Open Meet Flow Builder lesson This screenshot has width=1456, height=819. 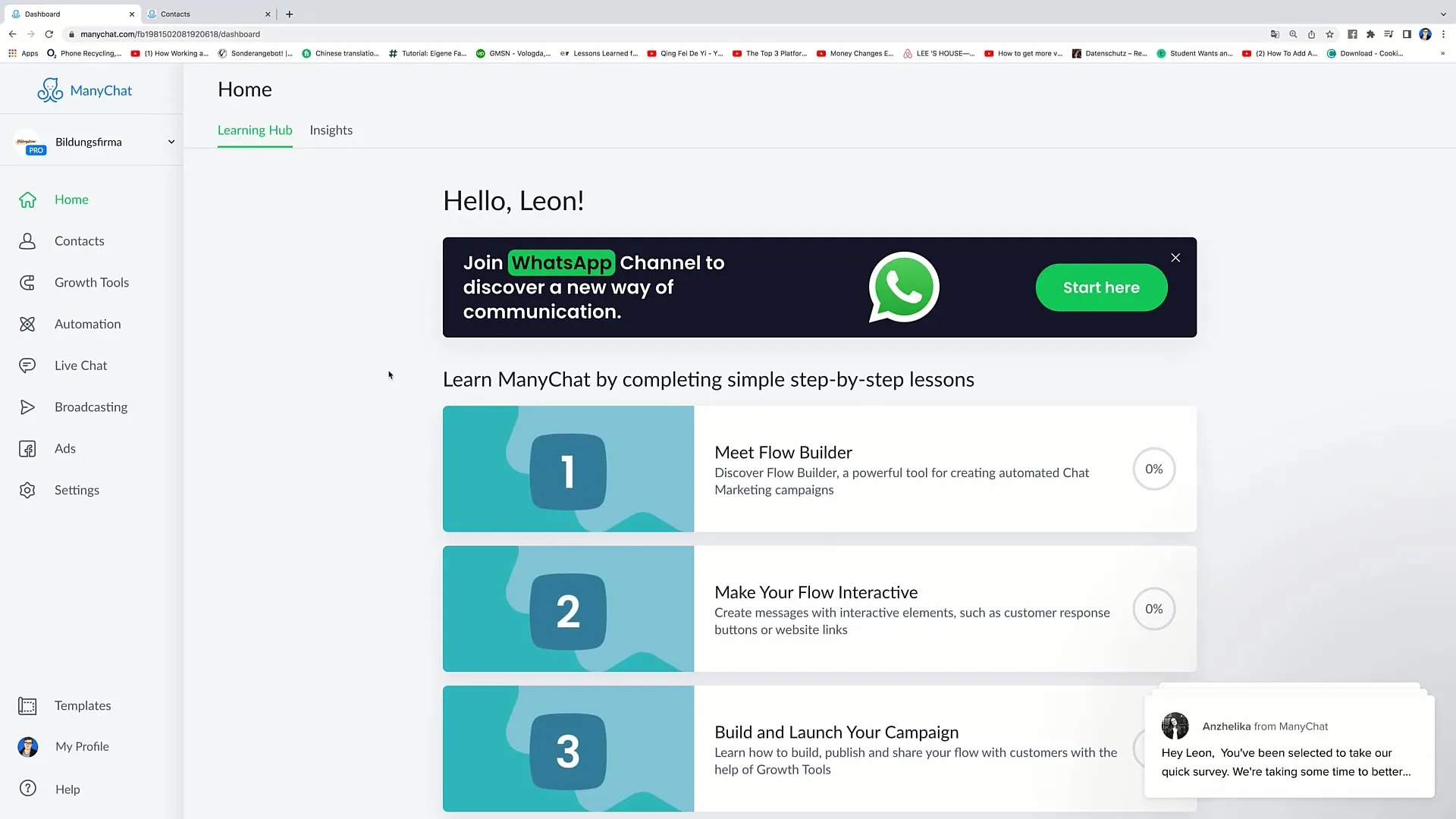coord(819,468)
